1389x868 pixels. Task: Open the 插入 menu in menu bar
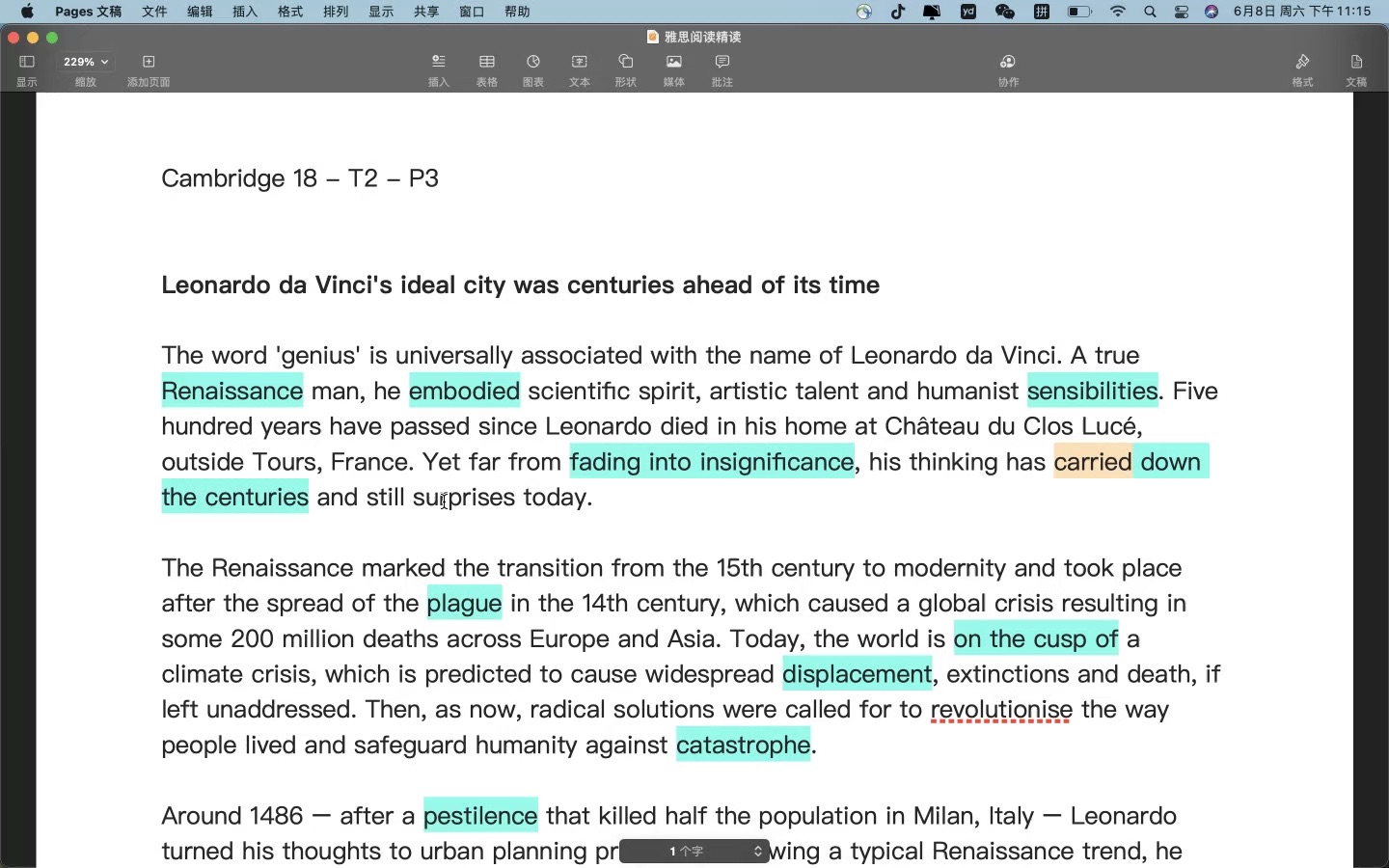245,12
